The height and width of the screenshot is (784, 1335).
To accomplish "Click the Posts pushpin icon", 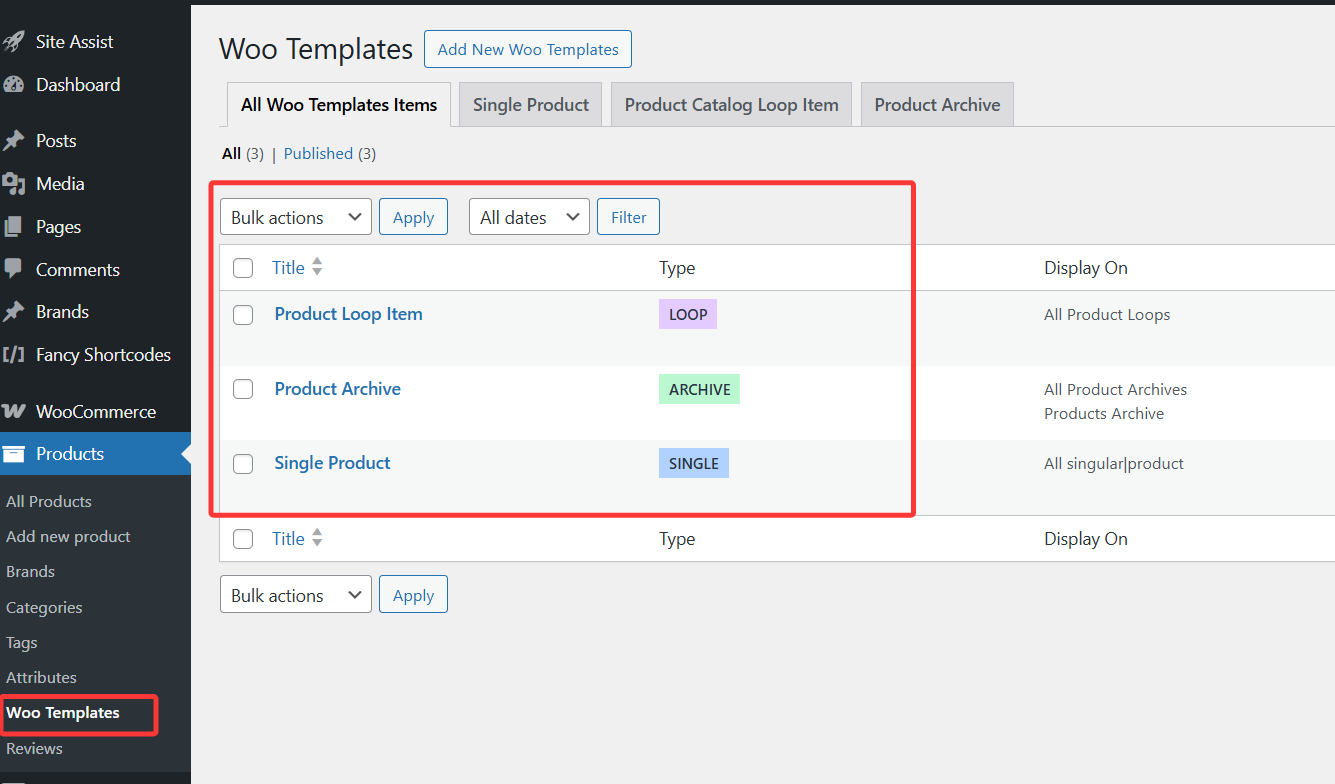I will click(13, 141).
